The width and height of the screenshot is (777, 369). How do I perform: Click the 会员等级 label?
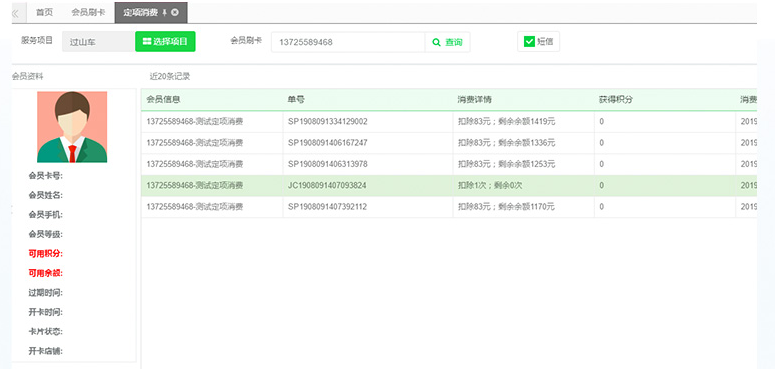point(46,234)
